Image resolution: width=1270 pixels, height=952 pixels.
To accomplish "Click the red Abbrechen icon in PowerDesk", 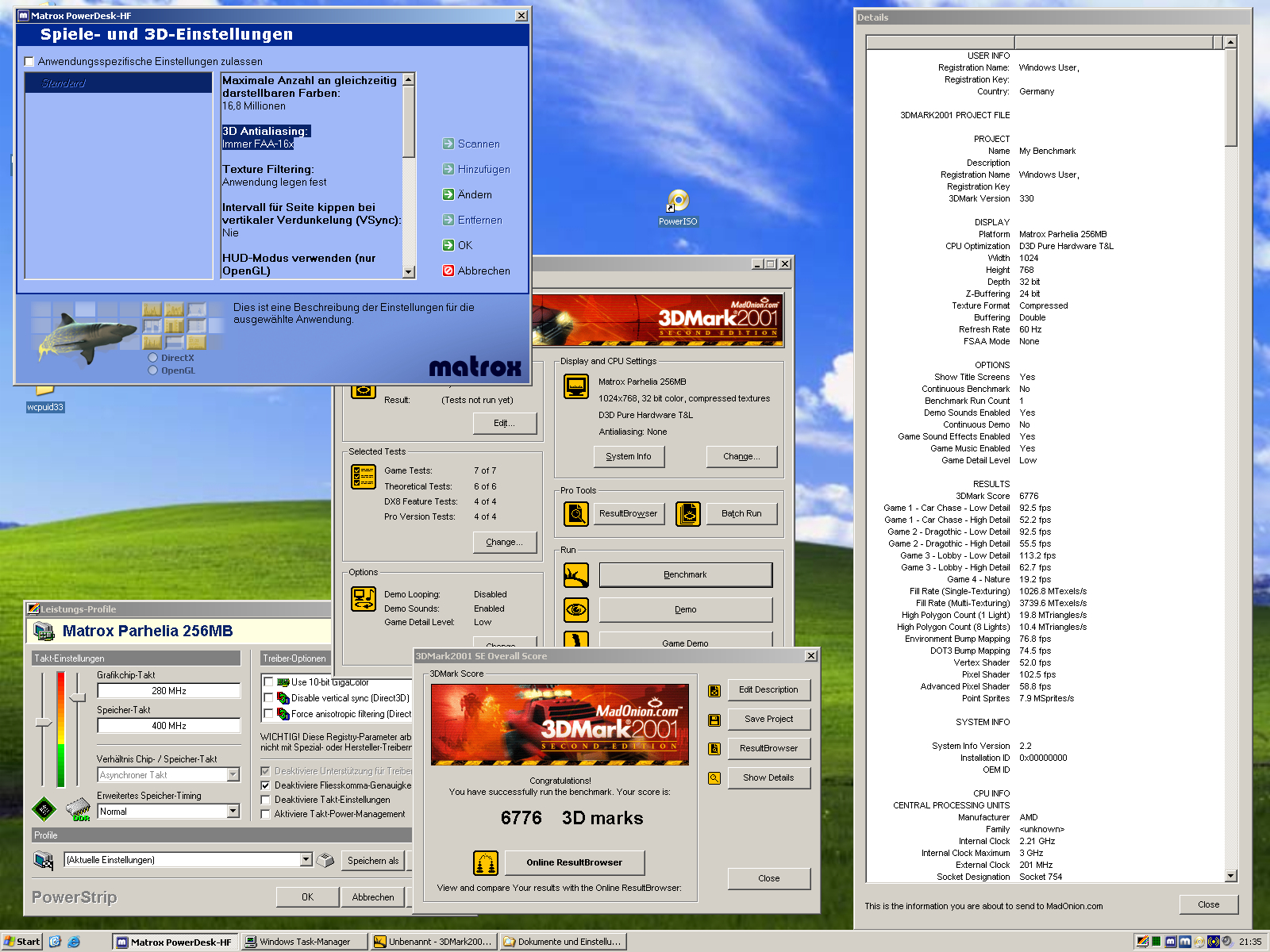I will [448, 271].
